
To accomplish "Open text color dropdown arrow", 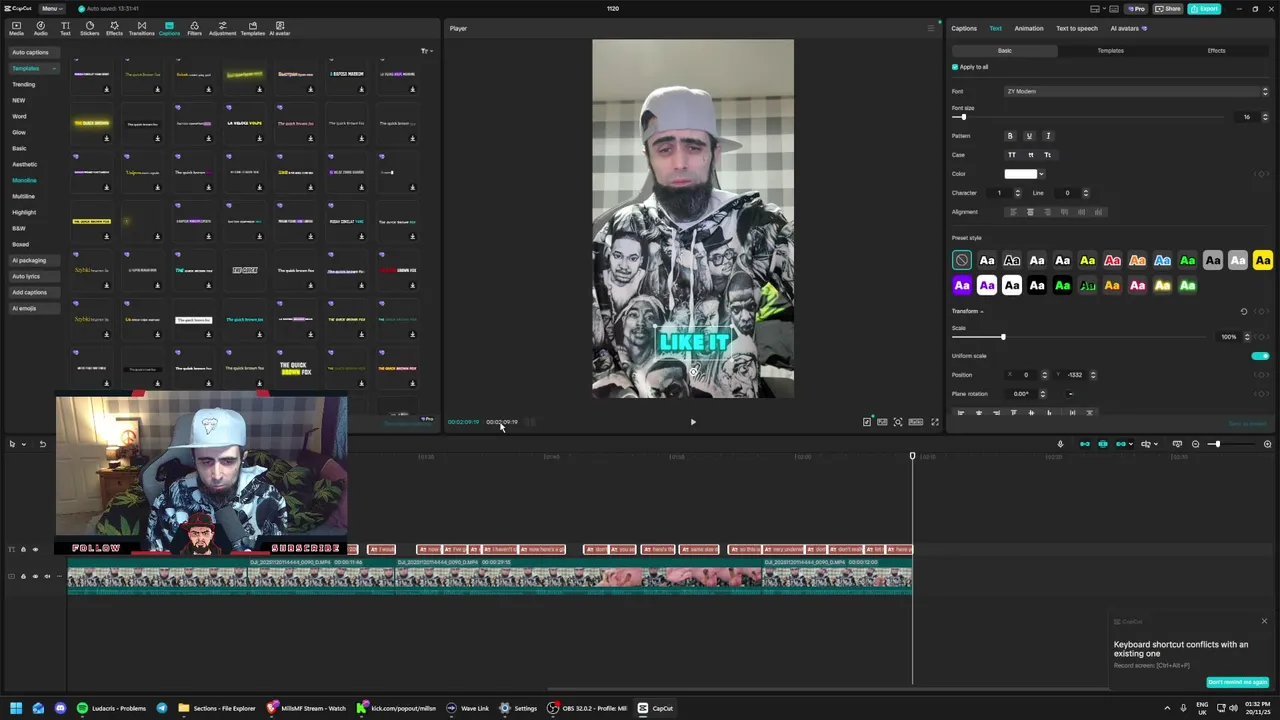I will coord(1041,174).
